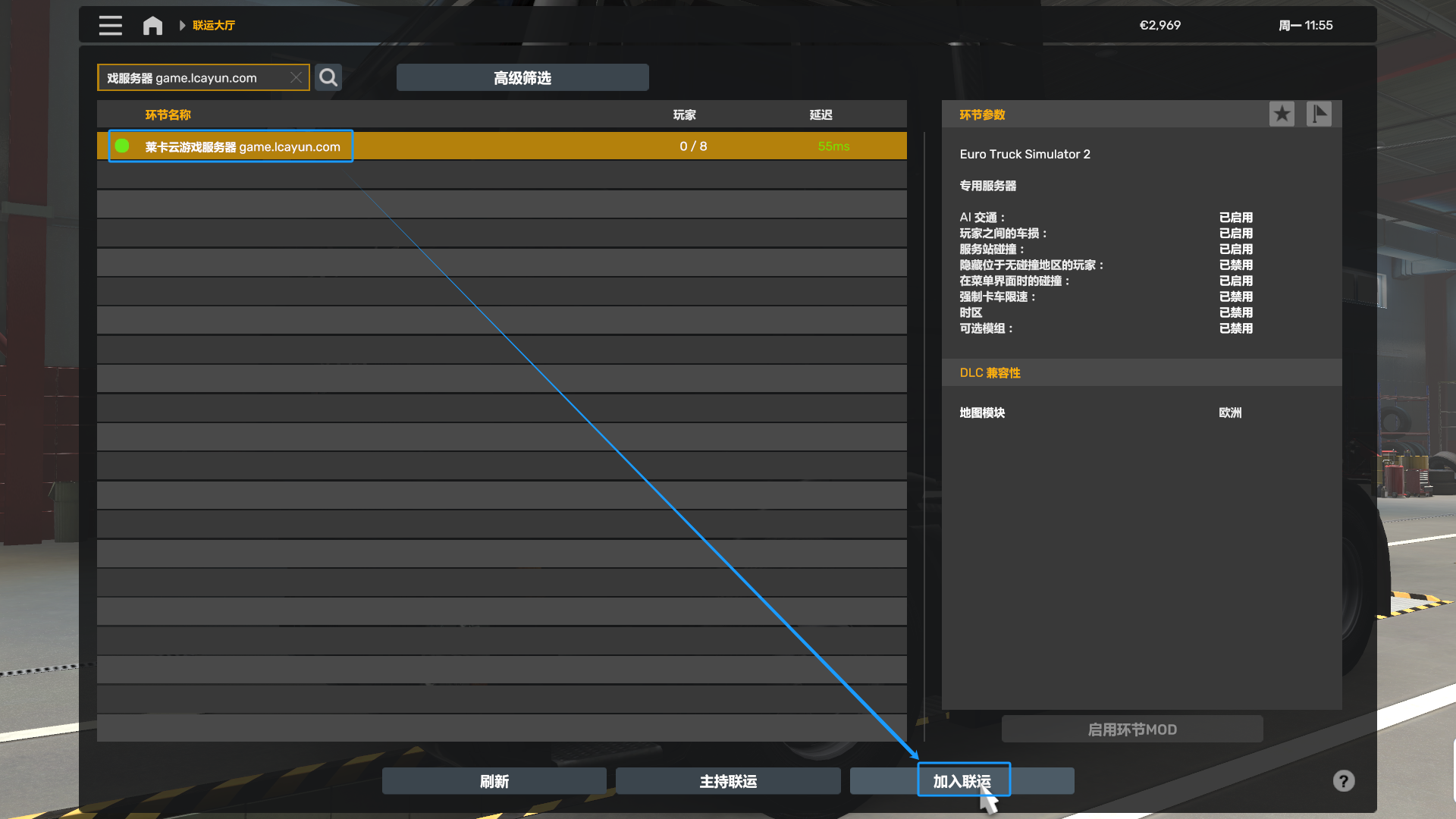Click 加入联运 join convoy button
The height and width of the screenshot is (819, 1456).
click(962, 781)
